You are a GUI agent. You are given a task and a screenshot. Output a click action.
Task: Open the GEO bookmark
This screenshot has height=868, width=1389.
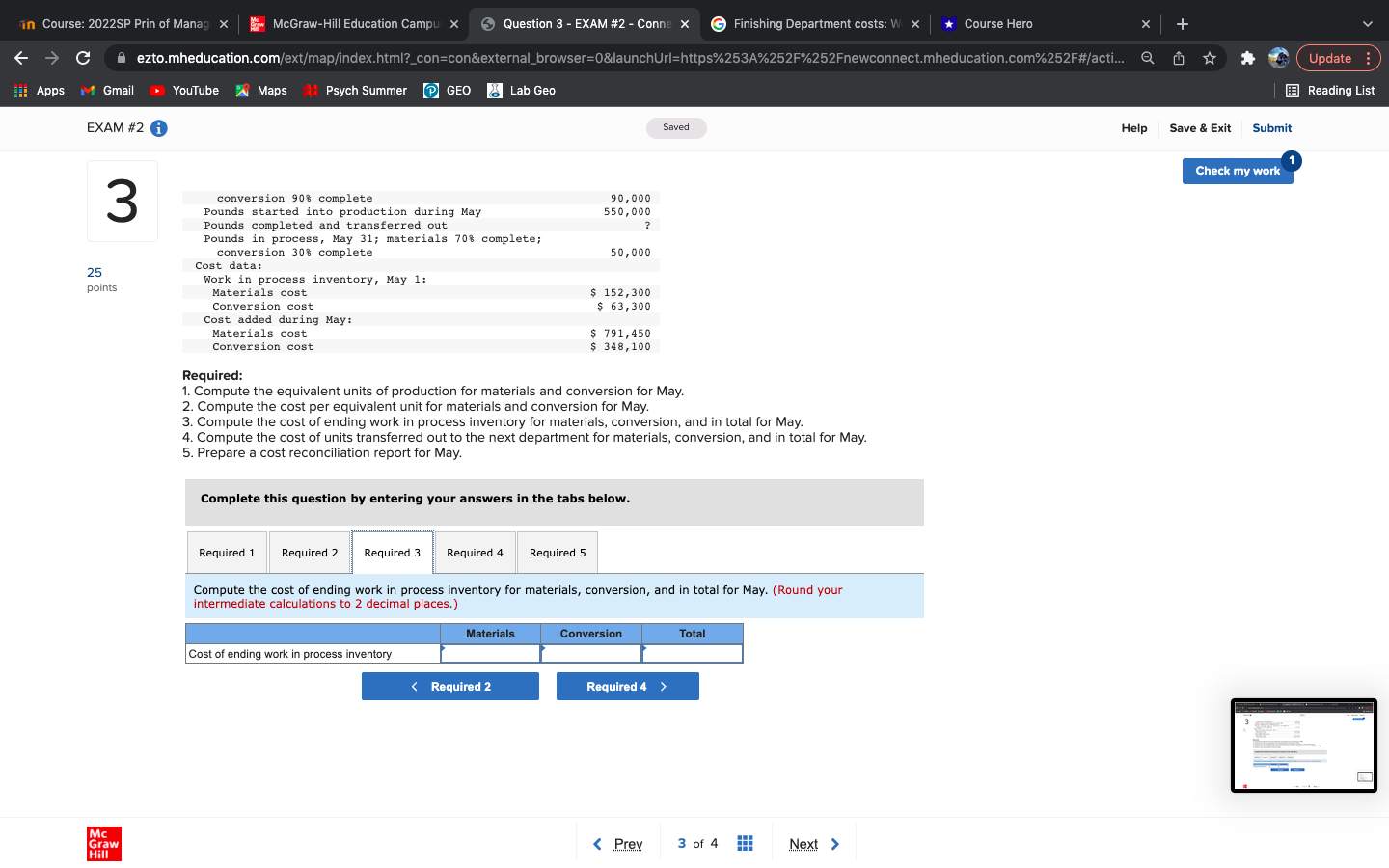click(x=447, y=90)
